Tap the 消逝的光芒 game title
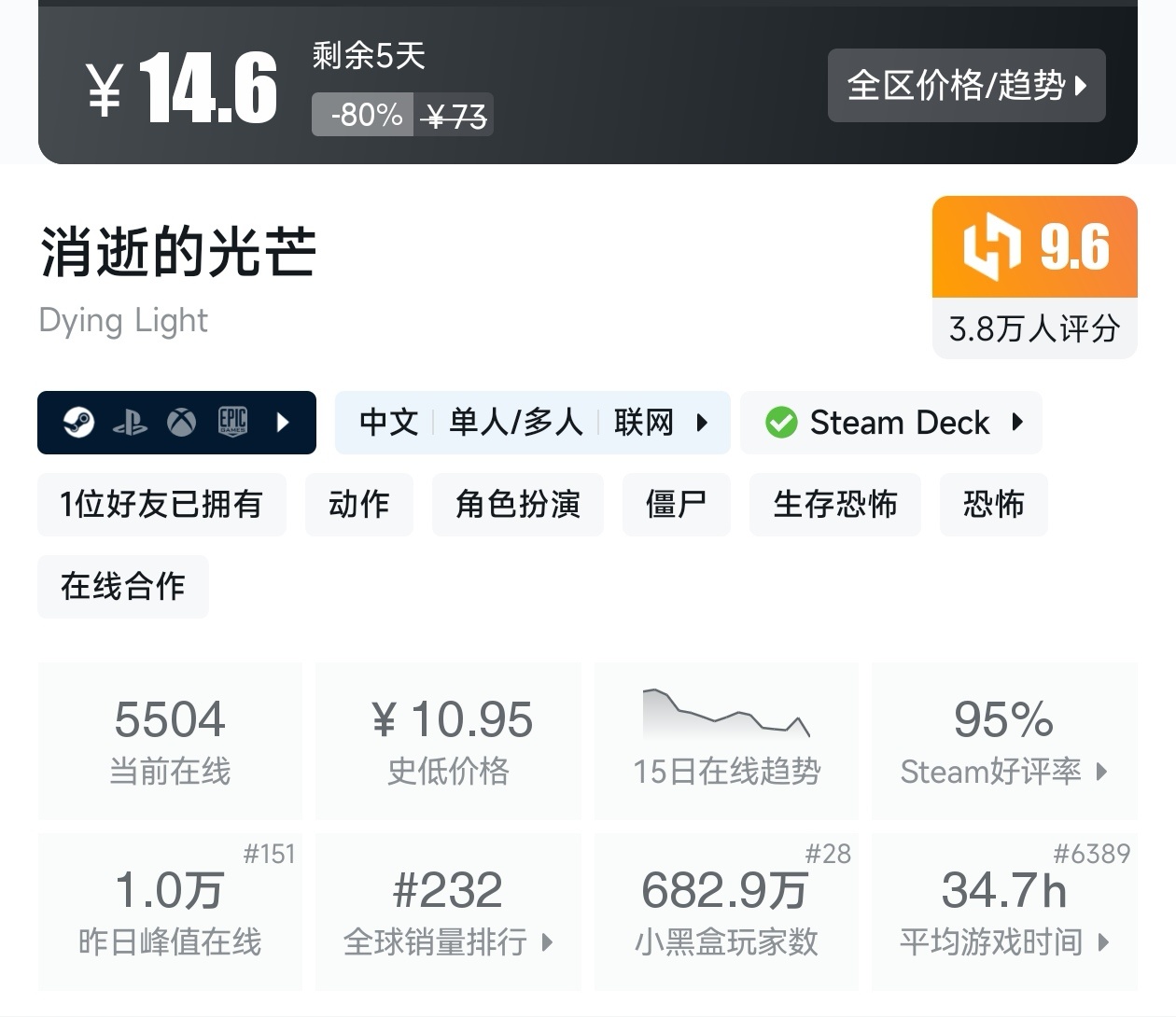Image resolution: width=1176 pixels, height=1017 pixels. (178, 252)
